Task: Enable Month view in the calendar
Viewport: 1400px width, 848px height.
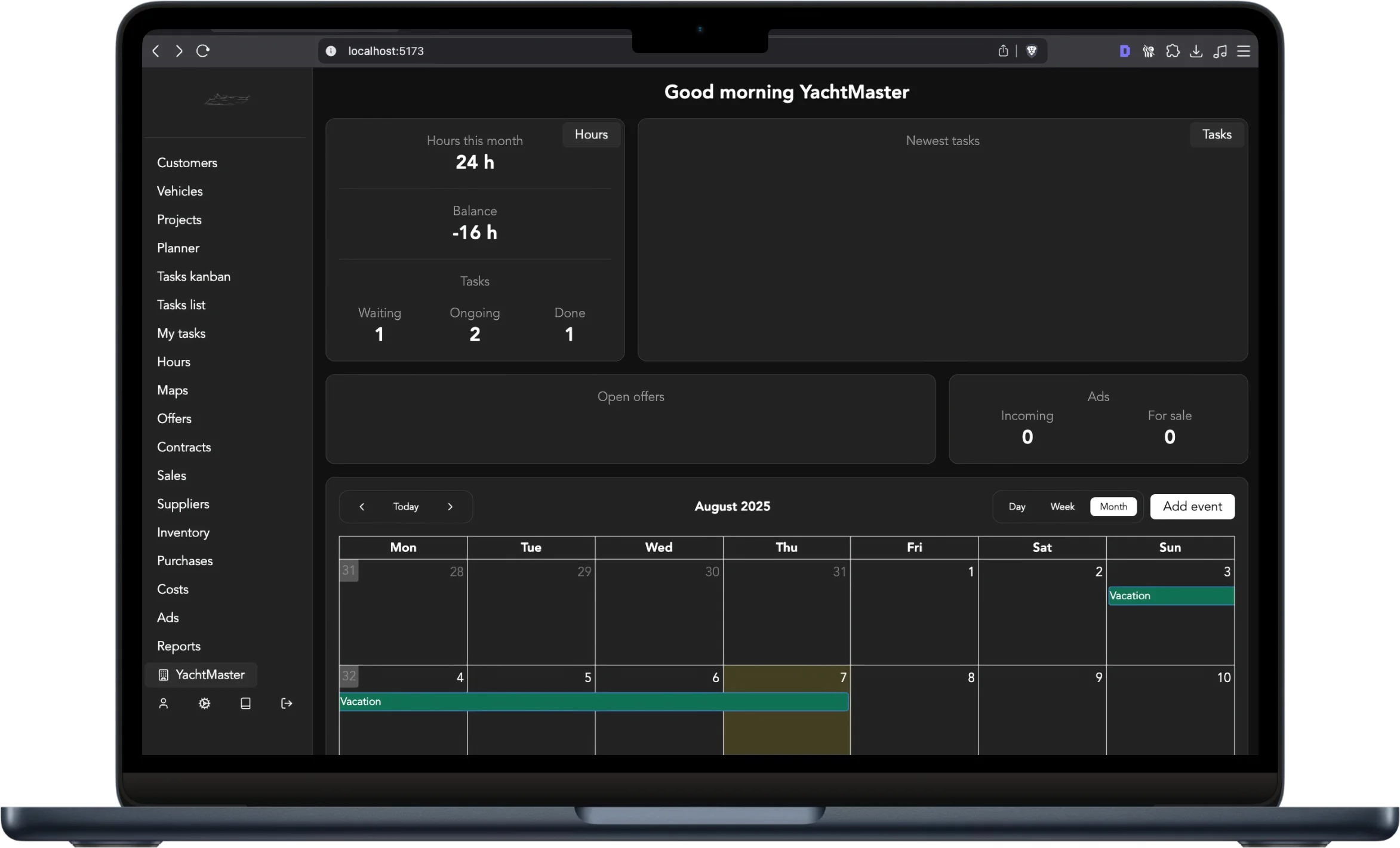Action: point(1113,506)
